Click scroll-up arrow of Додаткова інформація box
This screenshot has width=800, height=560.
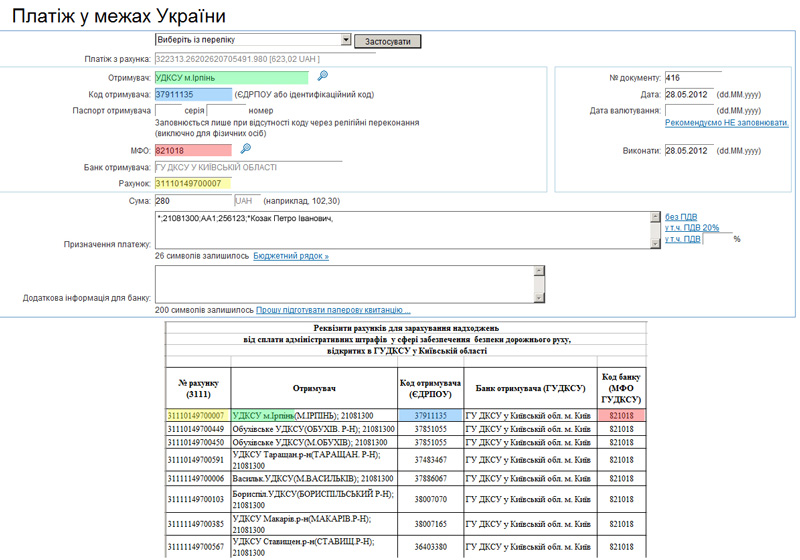[x=539, y=271]
